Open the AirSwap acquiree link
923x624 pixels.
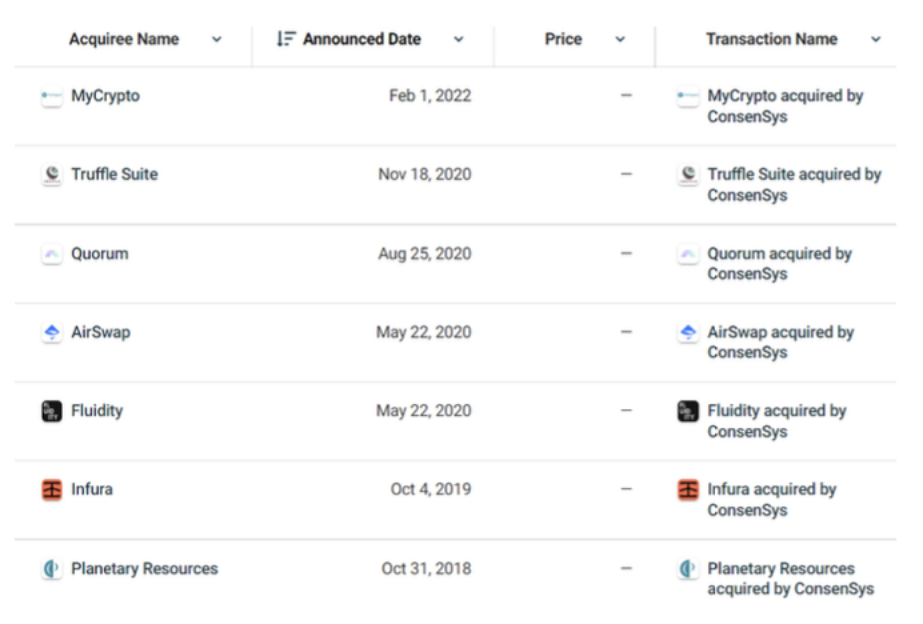pos(101,333)
